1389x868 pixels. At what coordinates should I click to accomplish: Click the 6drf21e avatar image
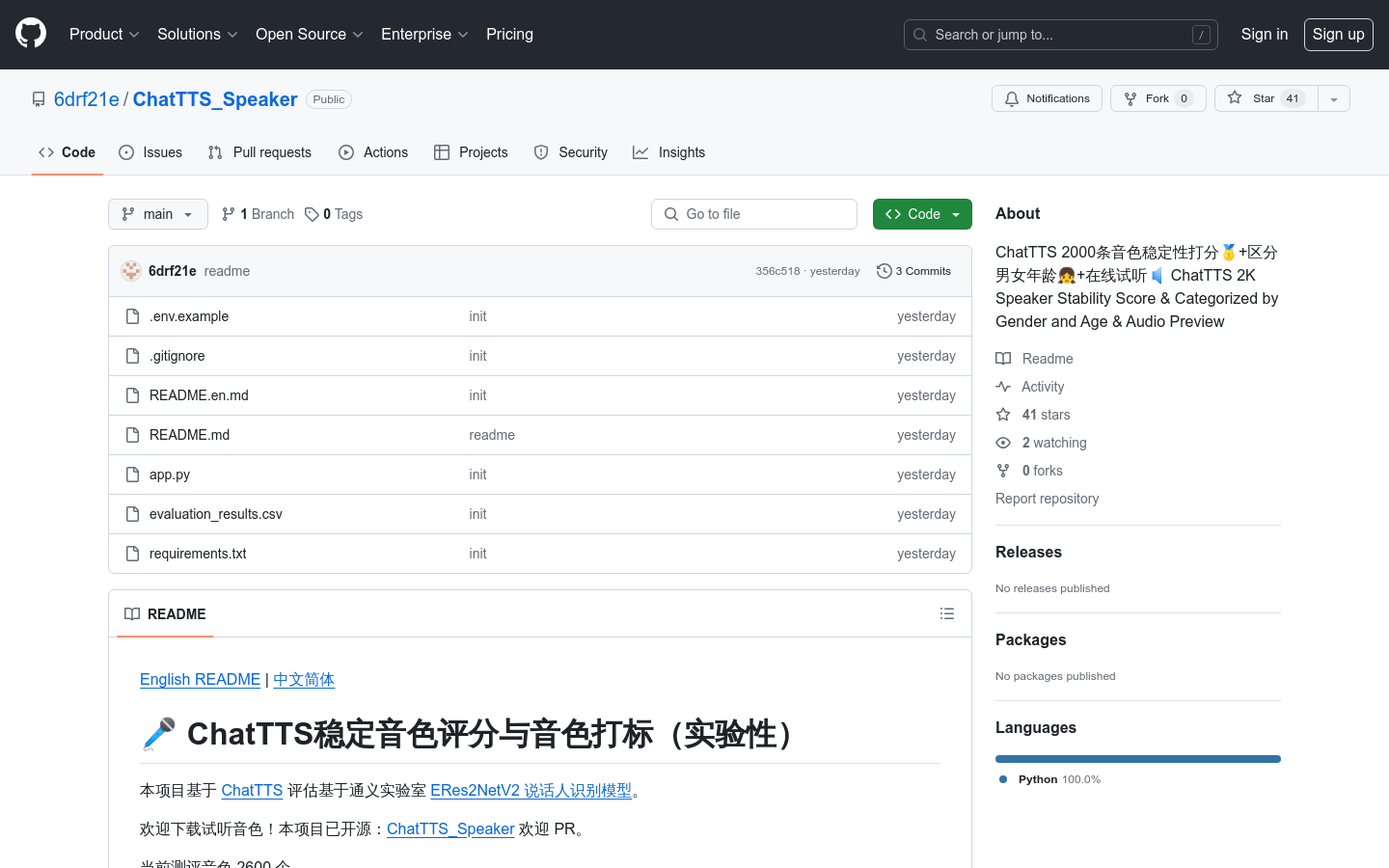131,271
